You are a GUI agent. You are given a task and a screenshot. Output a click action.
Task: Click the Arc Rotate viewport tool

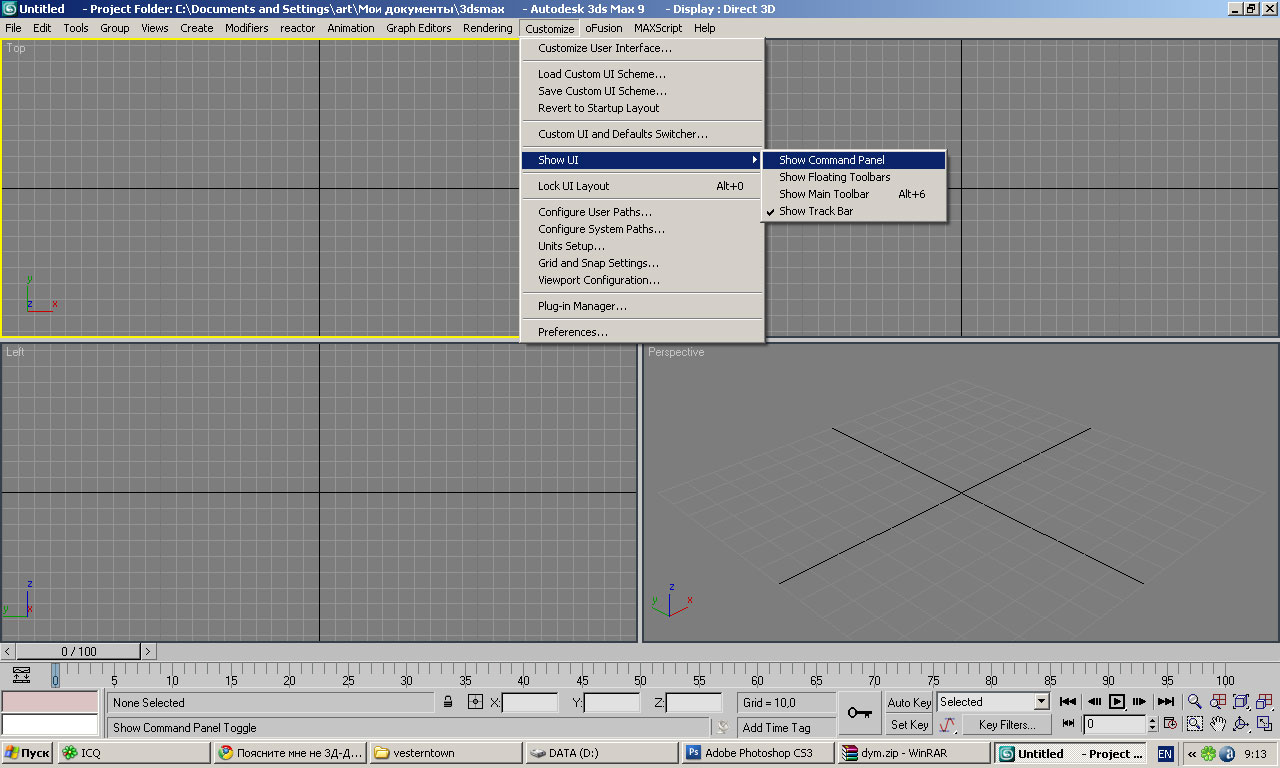[x=1241, y=724]
